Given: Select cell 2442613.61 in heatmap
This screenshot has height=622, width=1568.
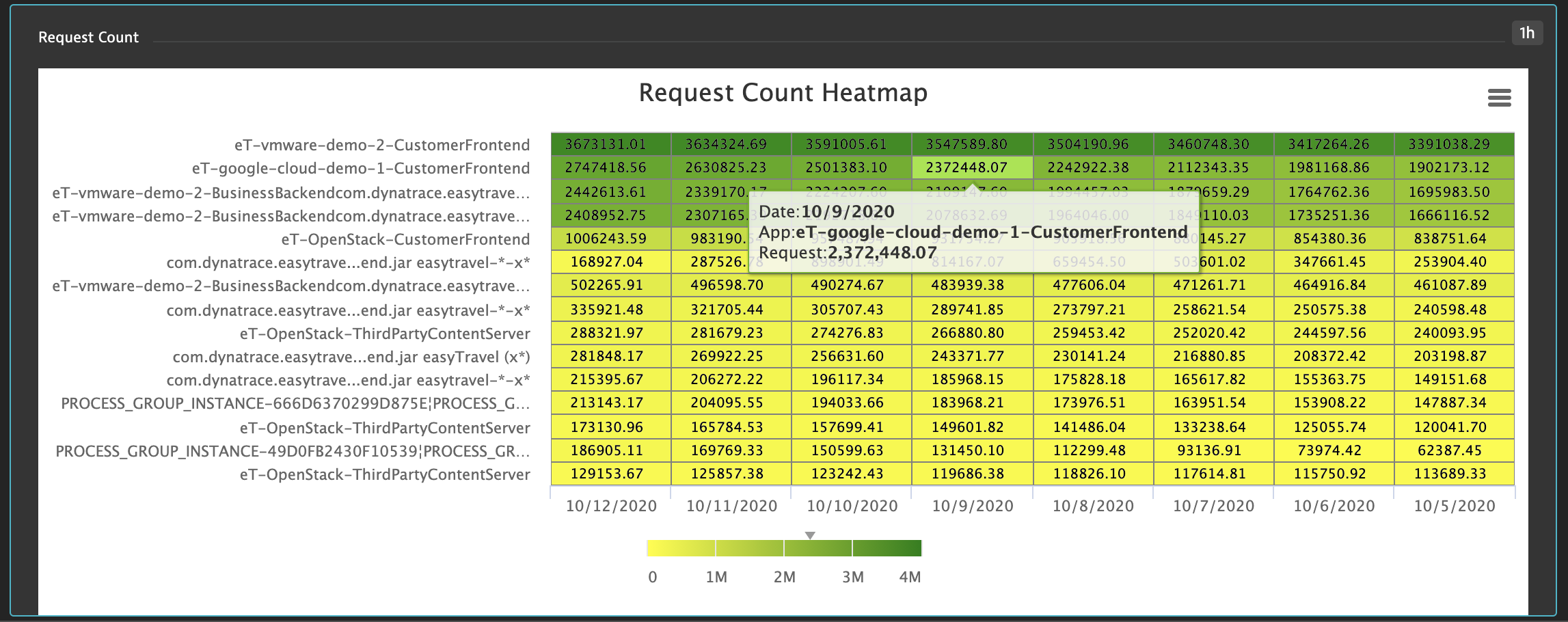Looking at the screenshot, I should coord(611,192).
